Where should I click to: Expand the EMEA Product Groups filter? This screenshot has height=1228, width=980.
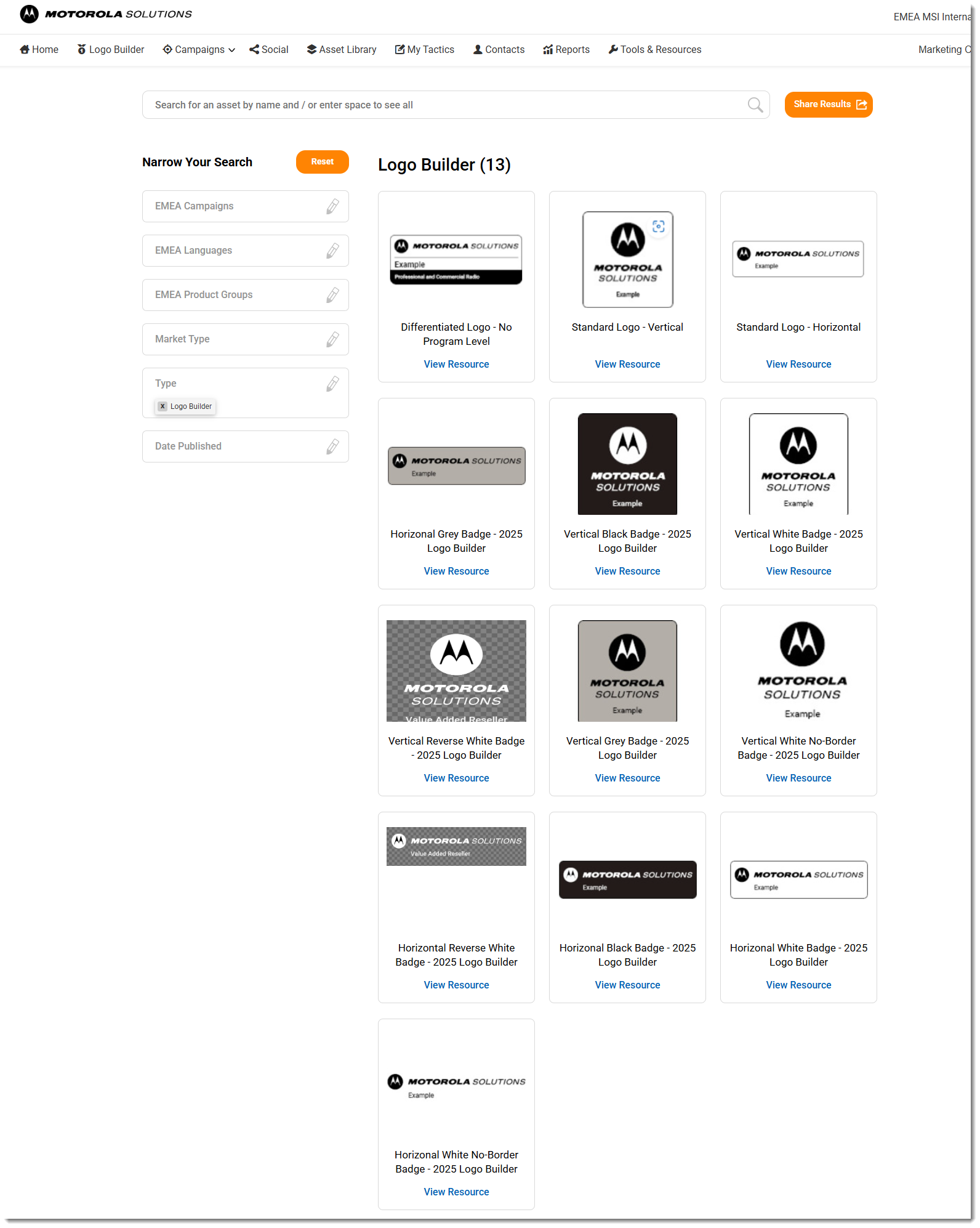(x=245, y=295)
